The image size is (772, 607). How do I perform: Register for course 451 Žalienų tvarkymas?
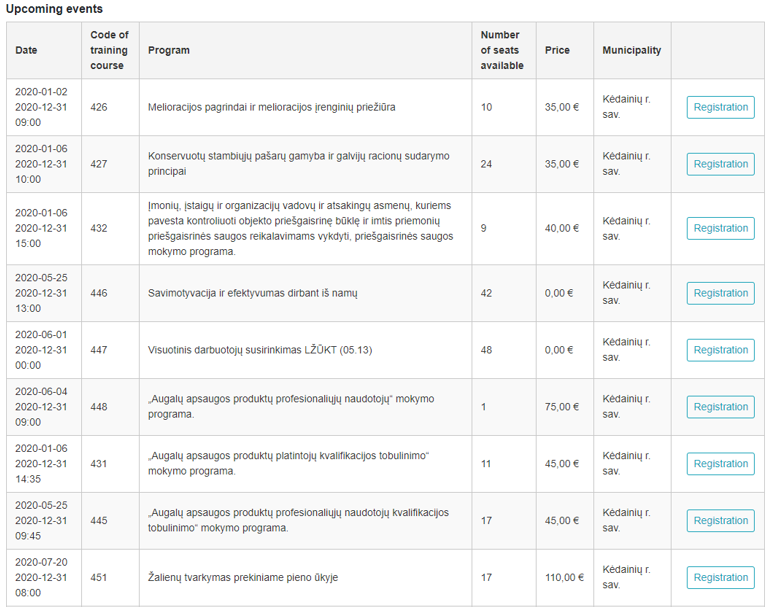720,577
